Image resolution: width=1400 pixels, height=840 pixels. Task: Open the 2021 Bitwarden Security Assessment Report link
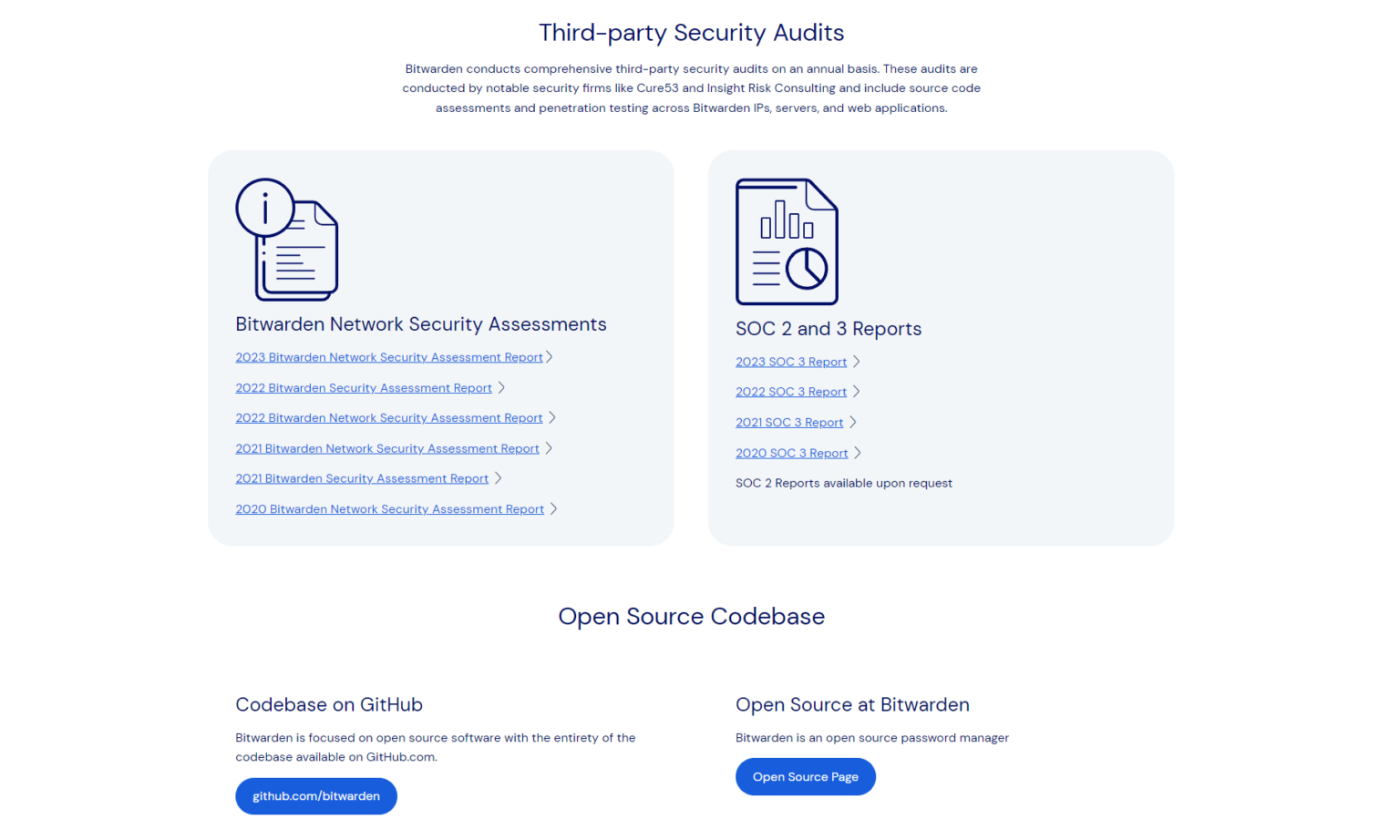(362, 478)
